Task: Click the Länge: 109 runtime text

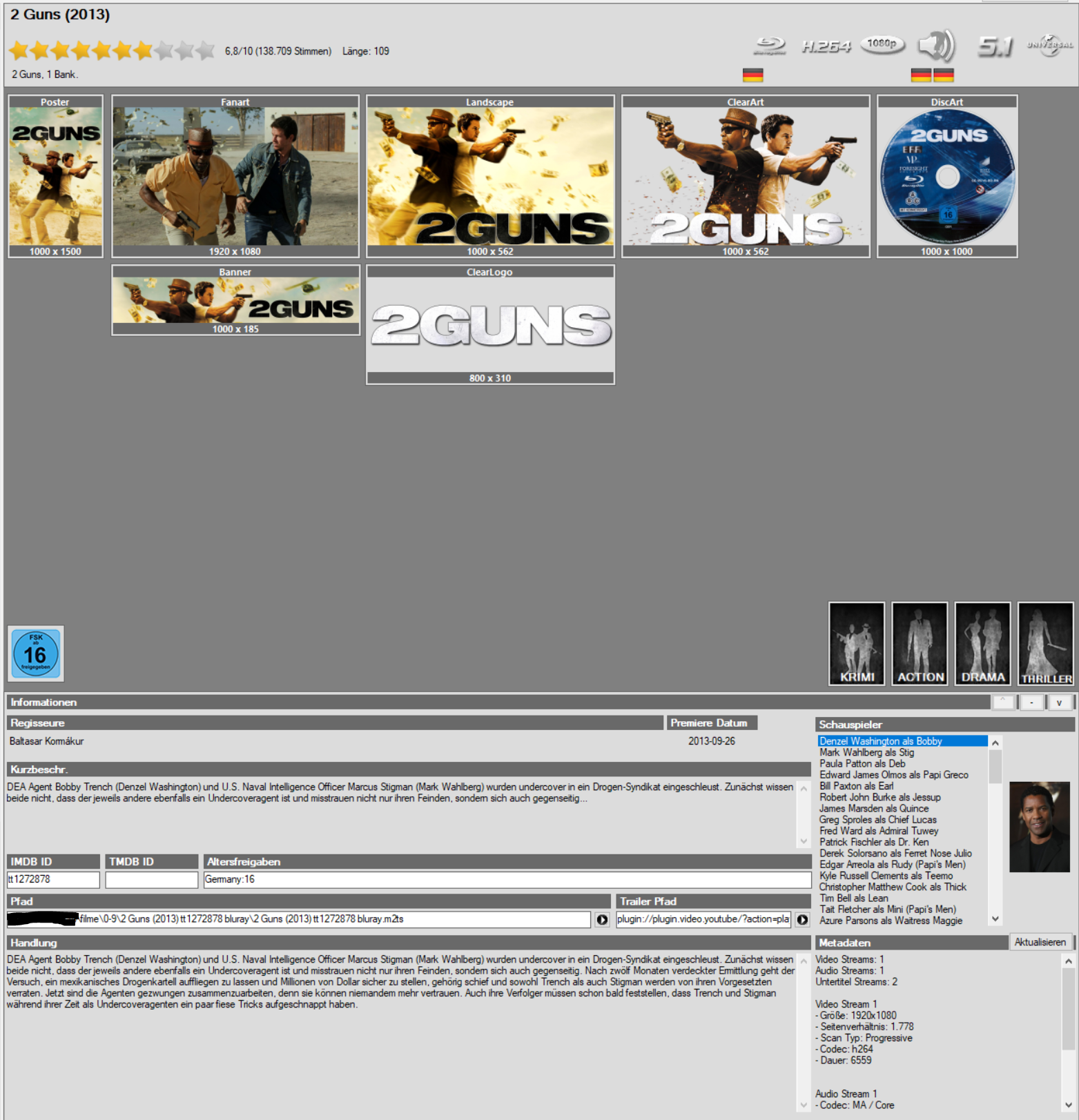Action: click(x=366, y=51)
